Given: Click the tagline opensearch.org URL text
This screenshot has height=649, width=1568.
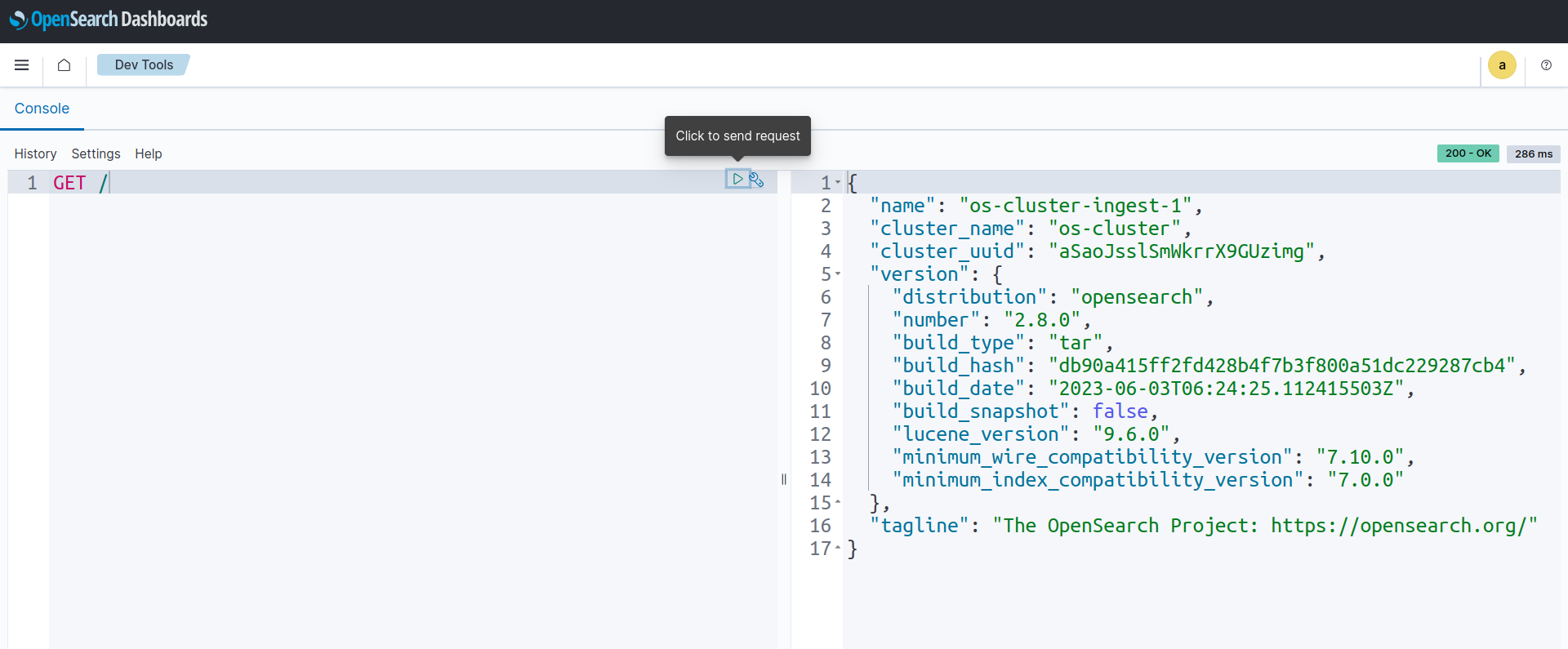Looking at the screenshot, I should click(x=1398, y=526).
